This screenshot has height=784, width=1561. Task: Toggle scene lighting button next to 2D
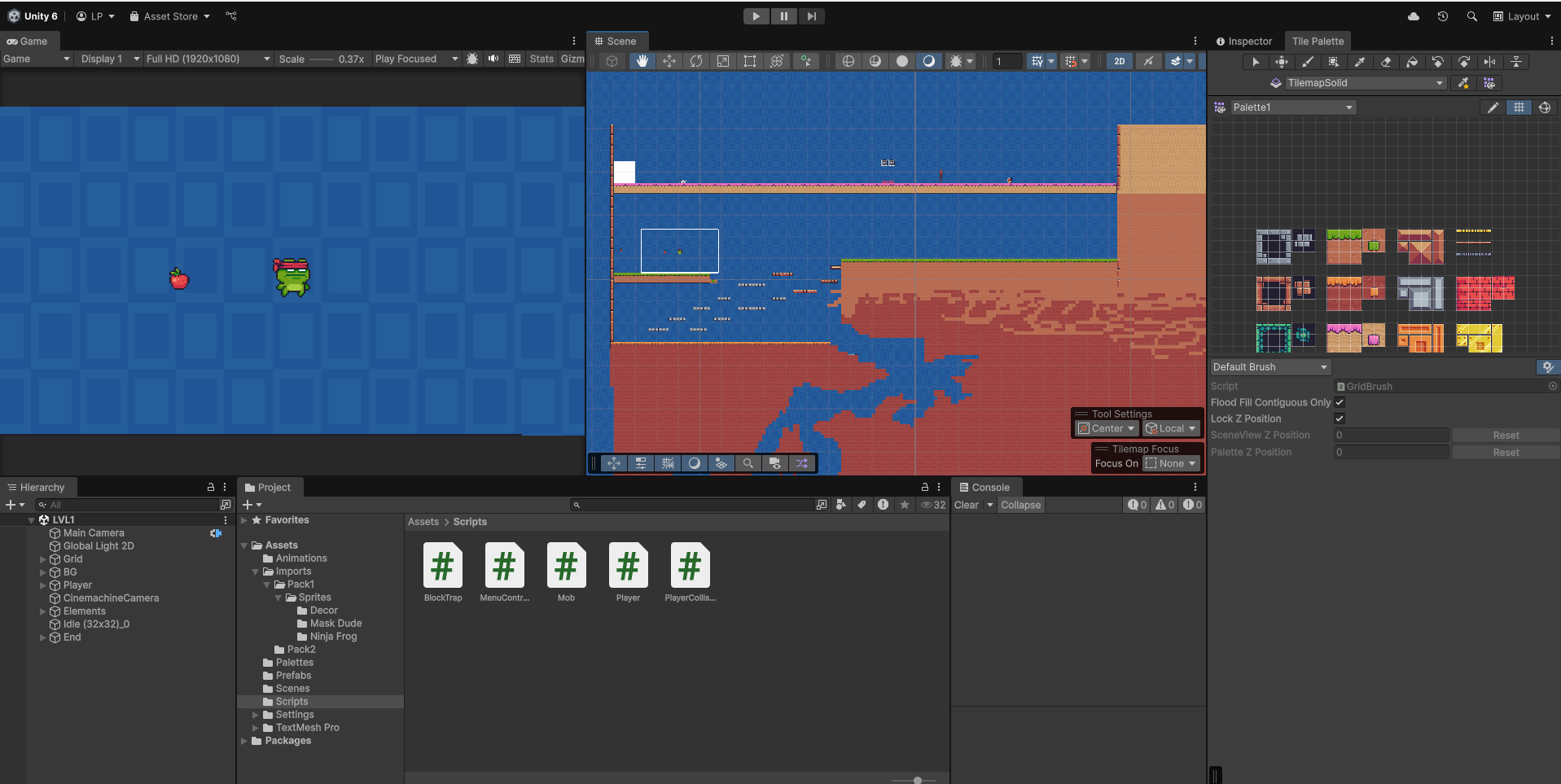[1148, 61]
